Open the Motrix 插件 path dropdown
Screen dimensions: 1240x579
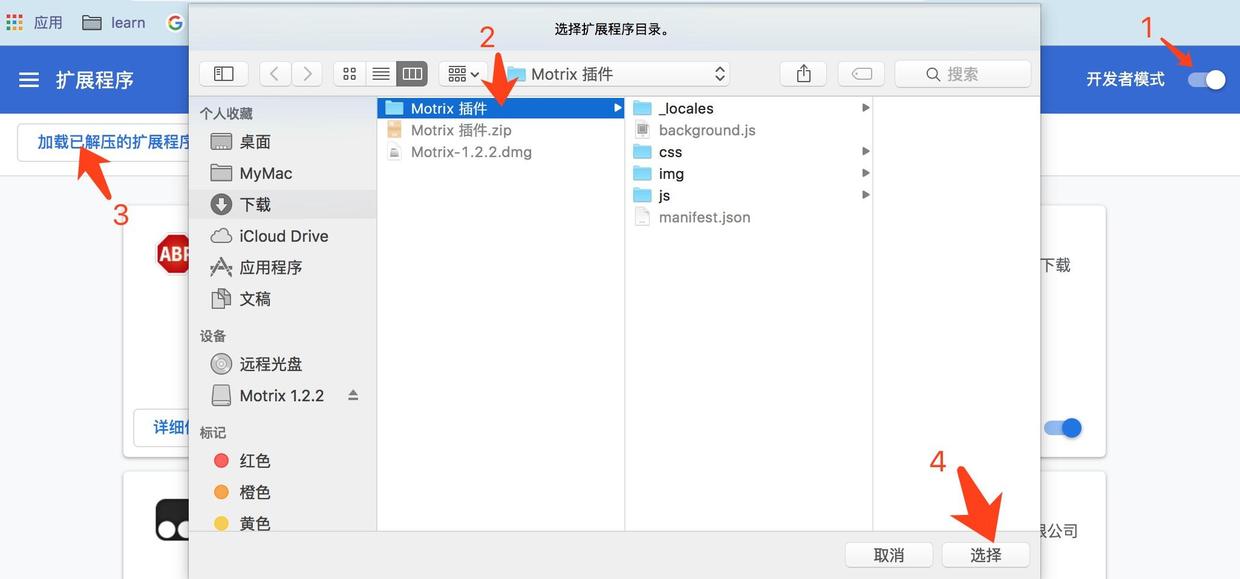point(615,74)
